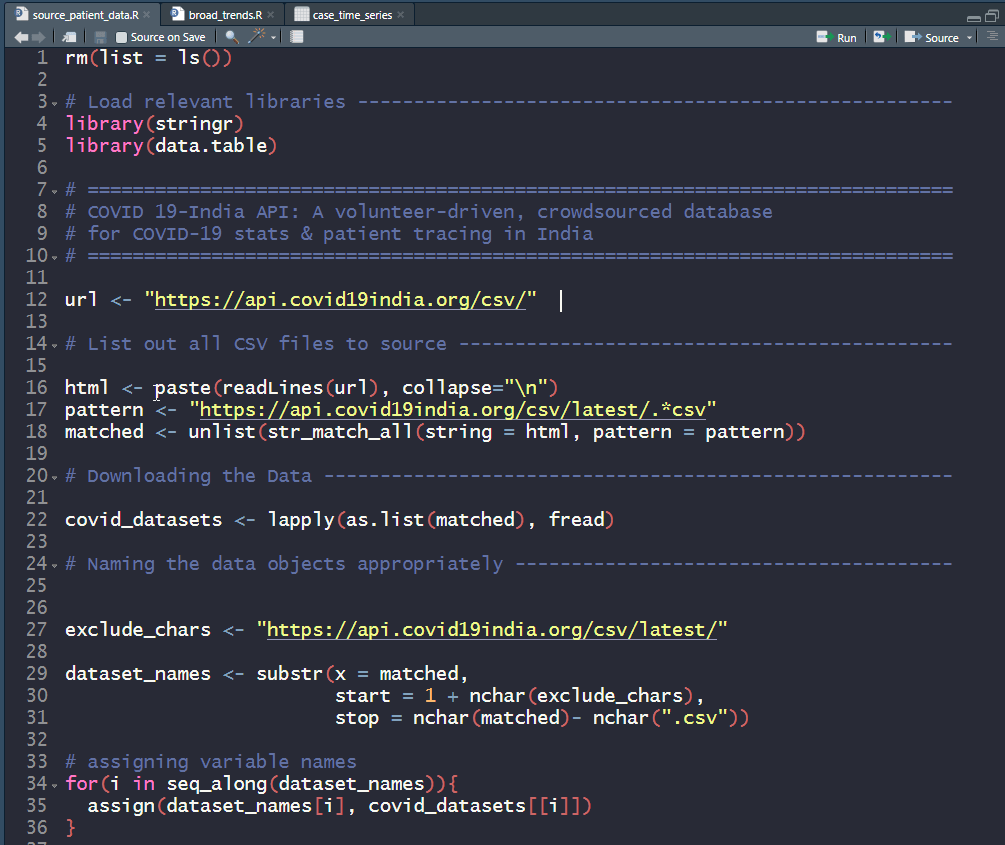This screenshot has width=1005, height=845.
Task: Collapse section at line 3
Action: point(54,104)
